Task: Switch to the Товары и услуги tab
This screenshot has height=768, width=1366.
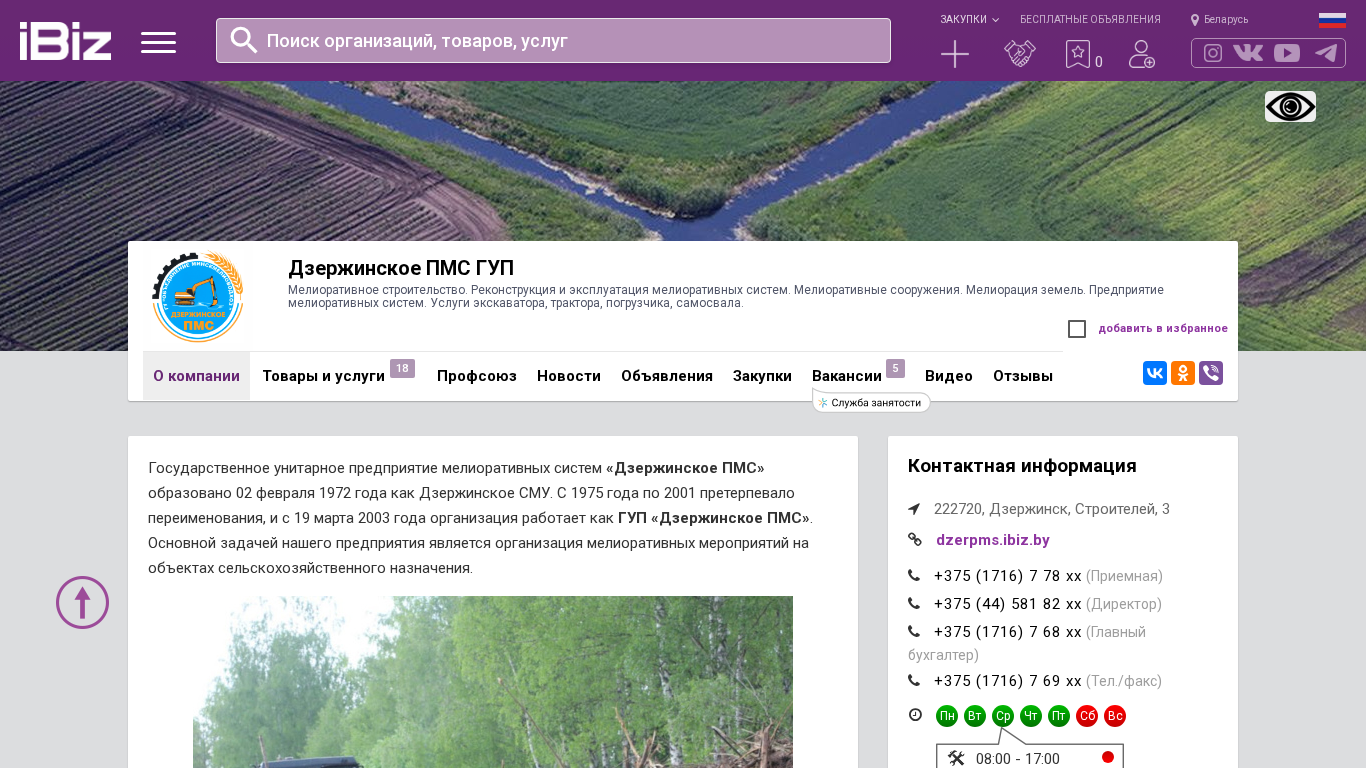Action: 324,376
